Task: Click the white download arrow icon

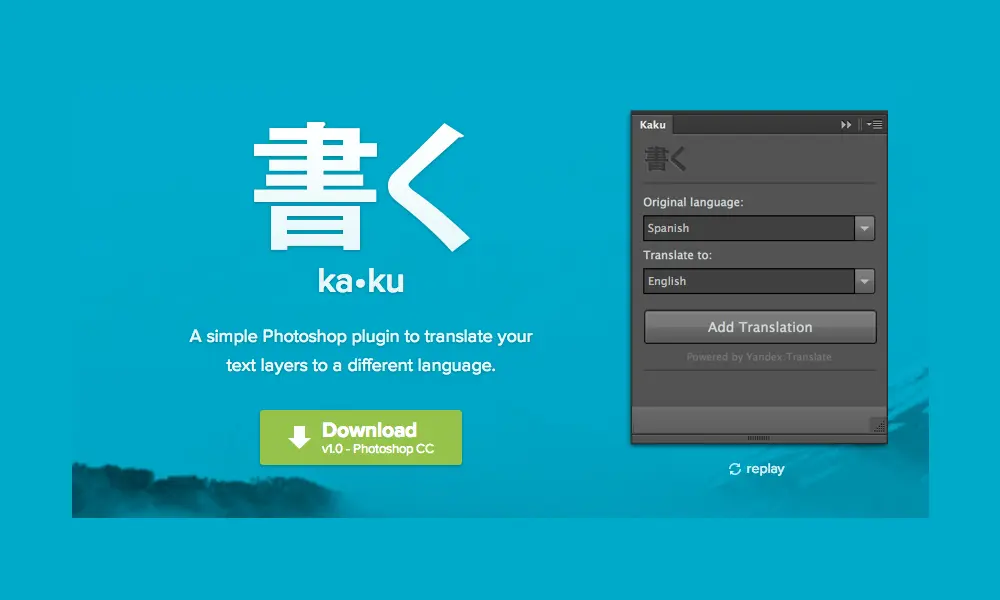Action: [x=299, y=437]
